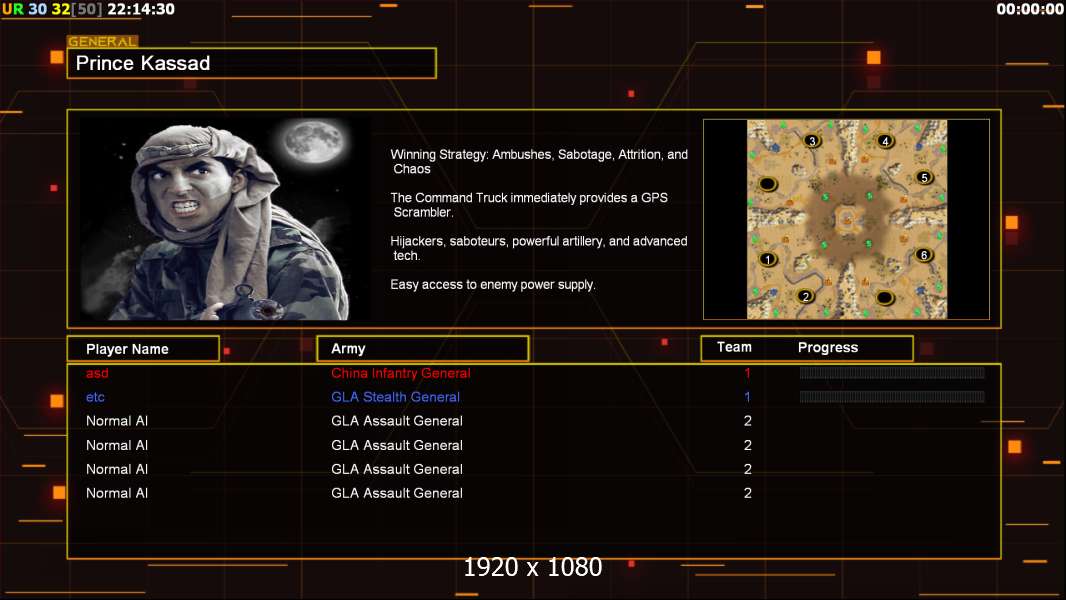
Task: Click the Easy access to enemy power text
Action: coord(493,285)
